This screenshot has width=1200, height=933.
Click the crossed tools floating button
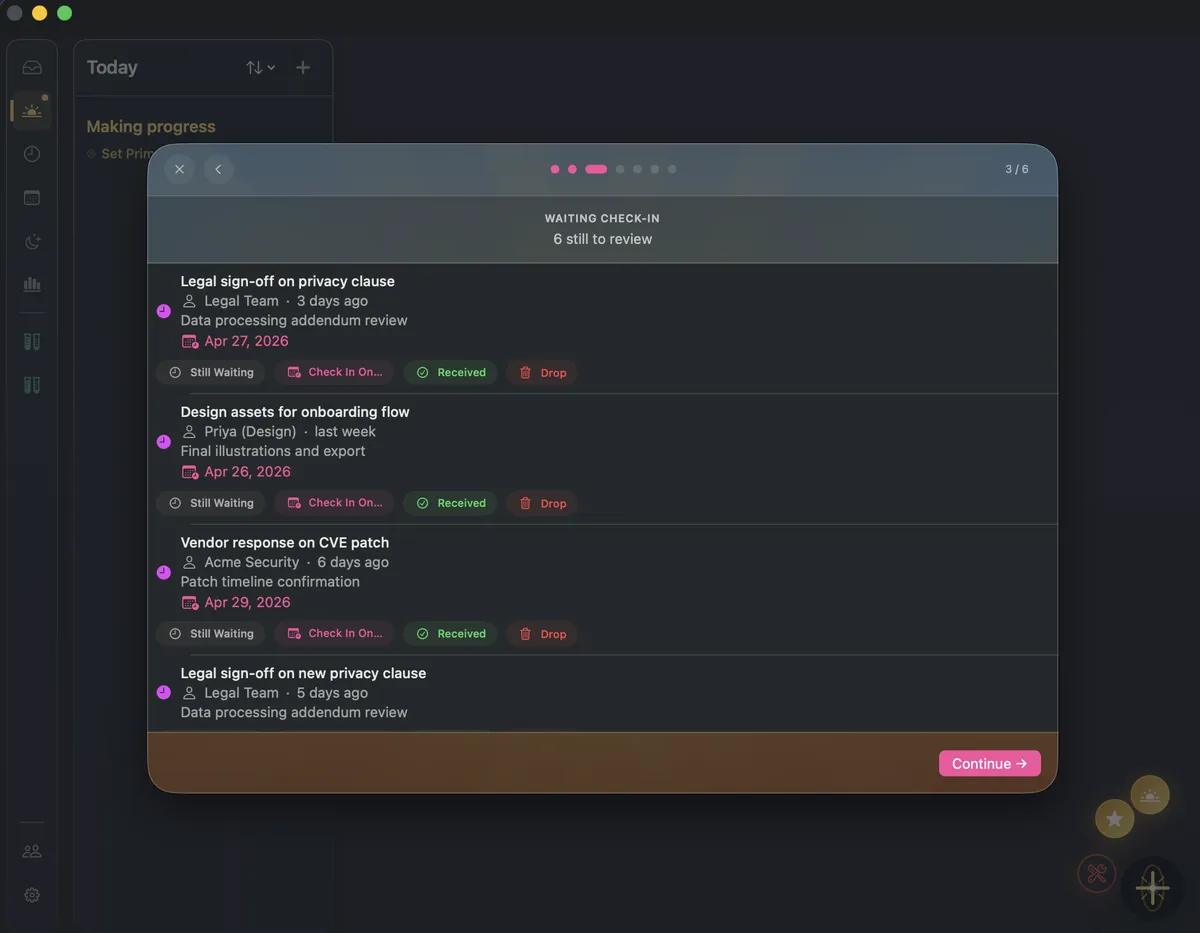coord(1096,873)
